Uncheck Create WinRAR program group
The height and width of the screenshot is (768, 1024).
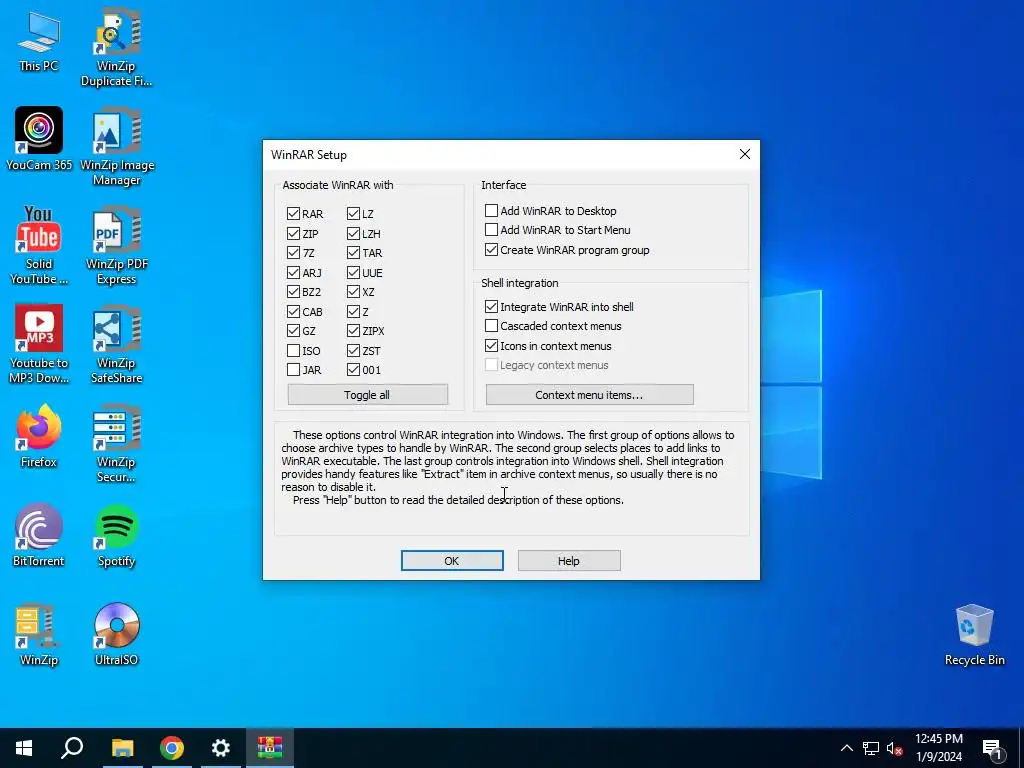pos(491,249)
